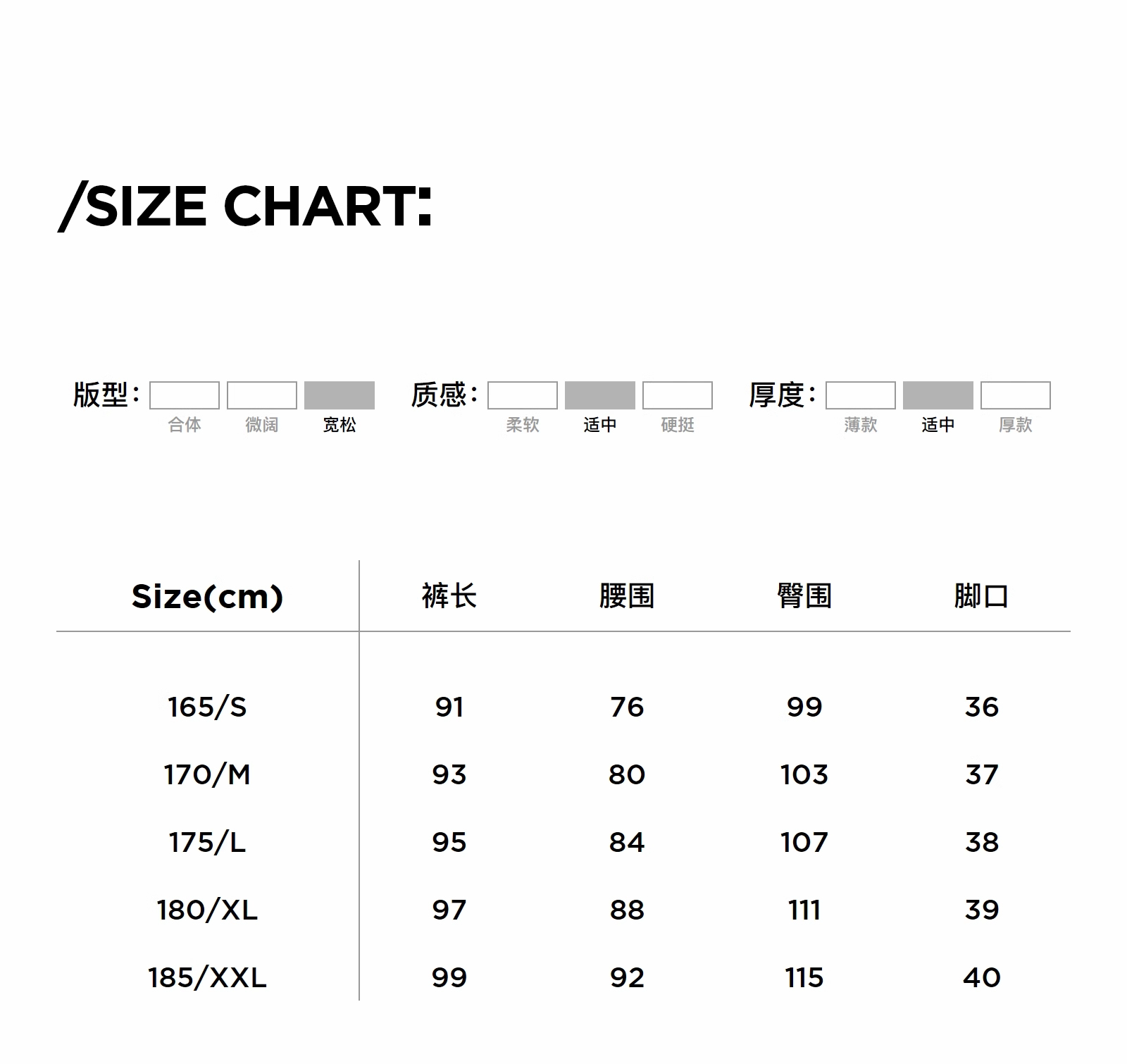The image size is (1127, 1064).
Task: Click the gray 适中 box under 质感
Action: tap(599, 395)
